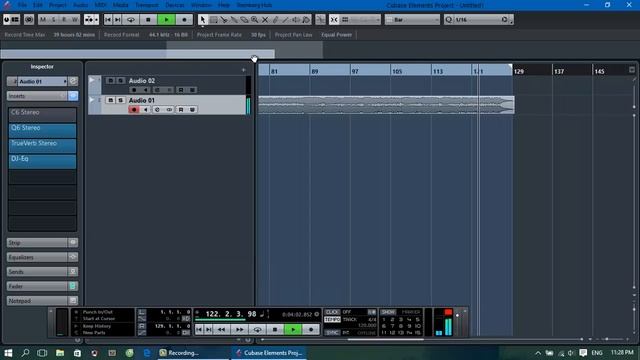Select the Mute X tool

coord(265,20)
